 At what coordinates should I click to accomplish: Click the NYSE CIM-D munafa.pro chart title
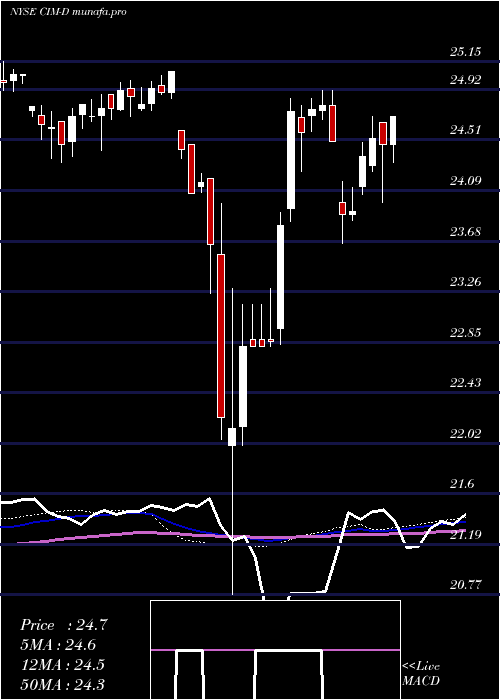68,12
